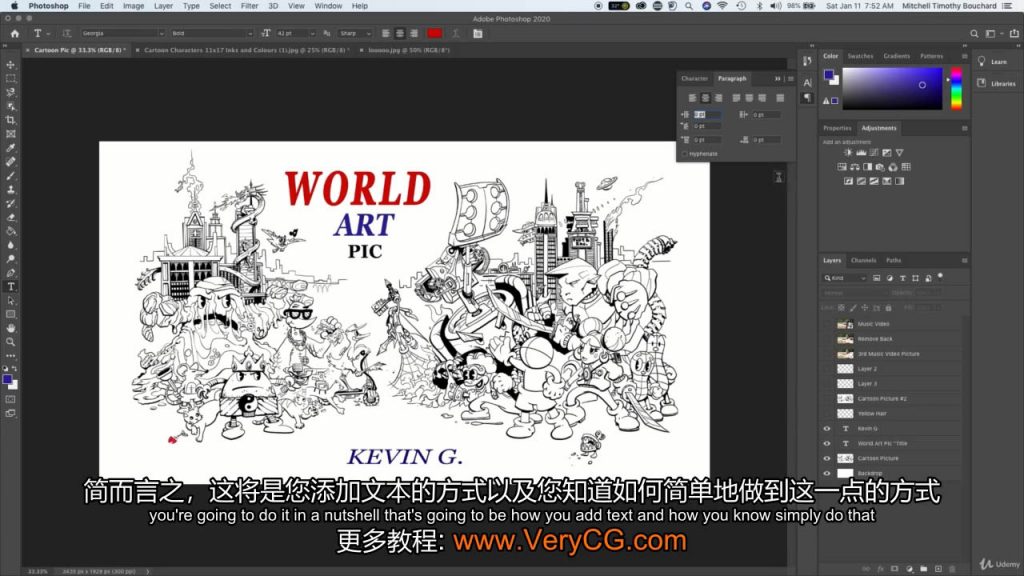Open the Filter menu
This screenshot has width=1024, height=576.
click(249, 6)
